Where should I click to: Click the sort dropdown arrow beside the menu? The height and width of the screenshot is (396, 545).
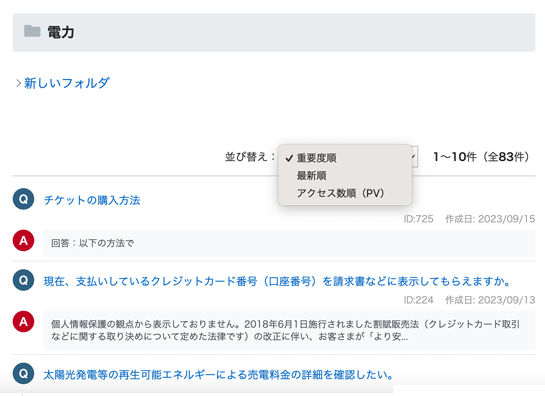(414, 157)
